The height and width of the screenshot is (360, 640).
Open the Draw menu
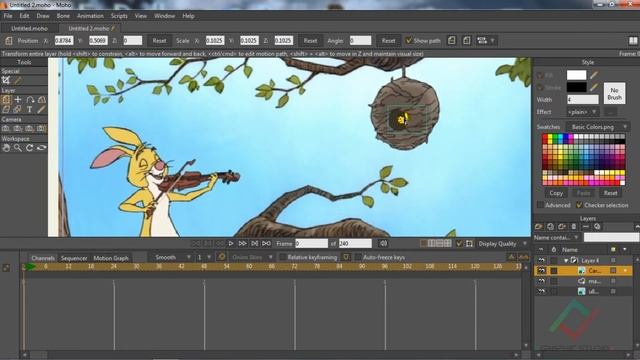tap(43, 16)
